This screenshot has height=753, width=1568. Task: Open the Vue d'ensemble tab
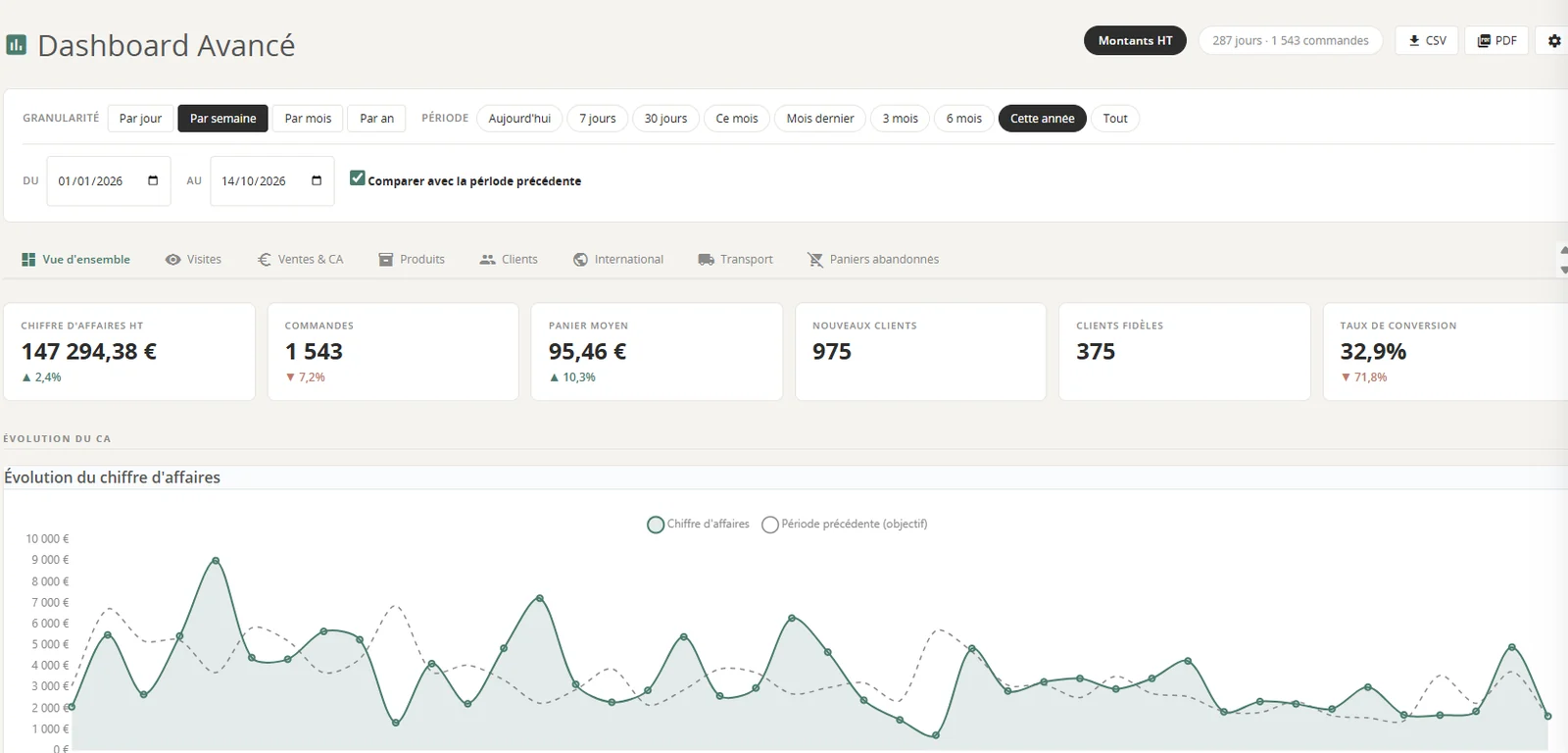click(75, 260)
